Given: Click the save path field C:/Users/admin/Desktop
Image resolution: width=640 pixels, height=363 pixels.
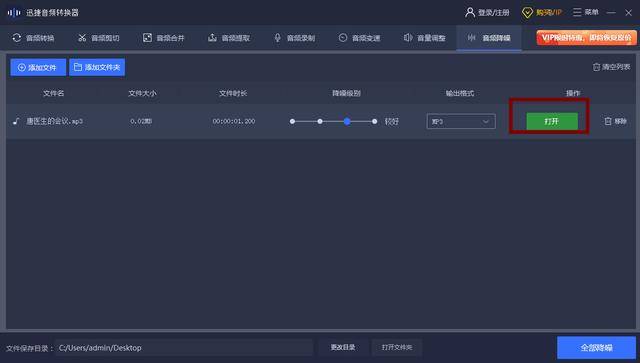Looking at the screenshot, I should pos(184,347).
